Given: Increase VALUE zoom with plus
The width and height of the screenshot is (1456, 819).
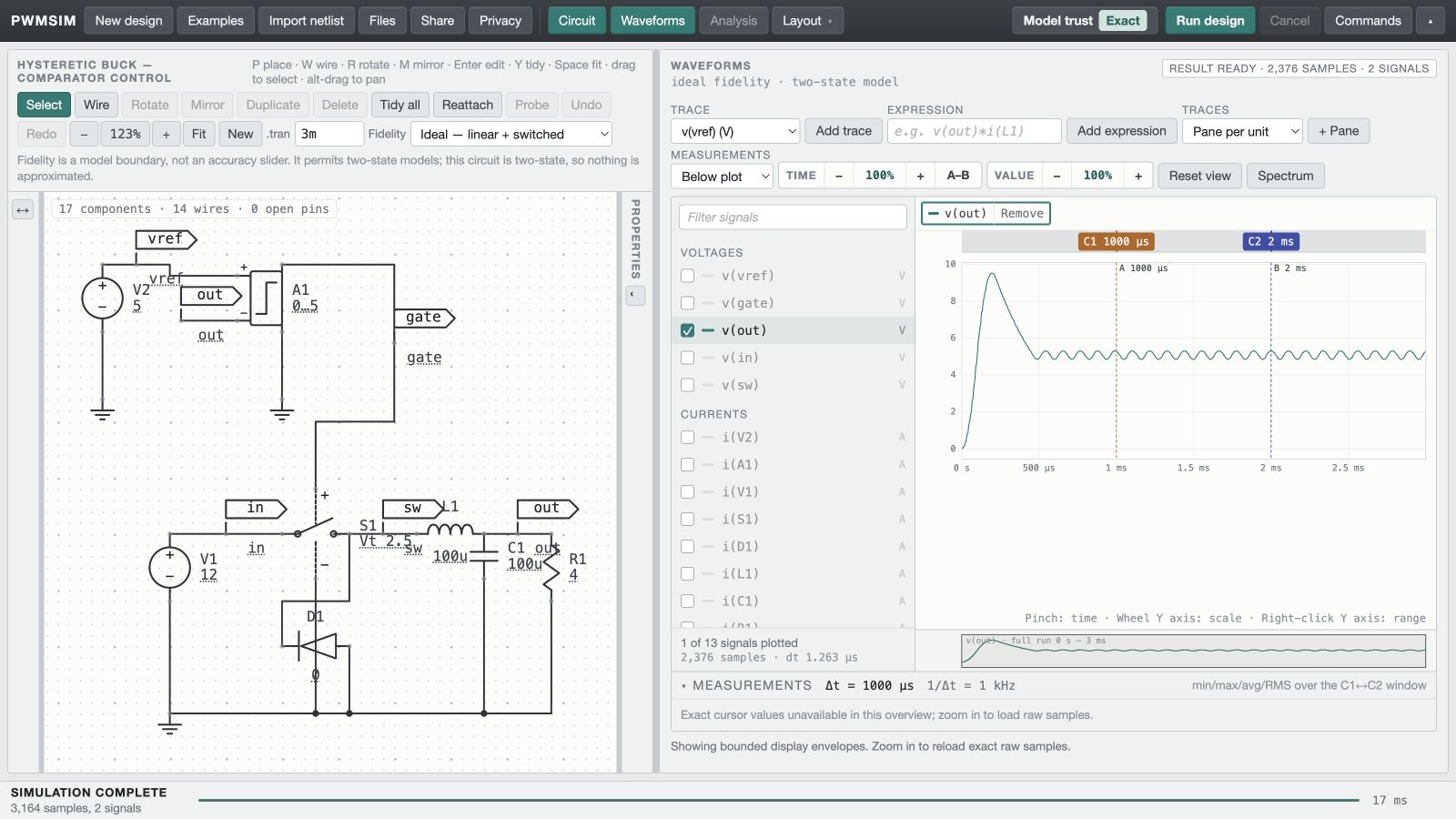Looking at the screenshot, I should (1138, 176).
